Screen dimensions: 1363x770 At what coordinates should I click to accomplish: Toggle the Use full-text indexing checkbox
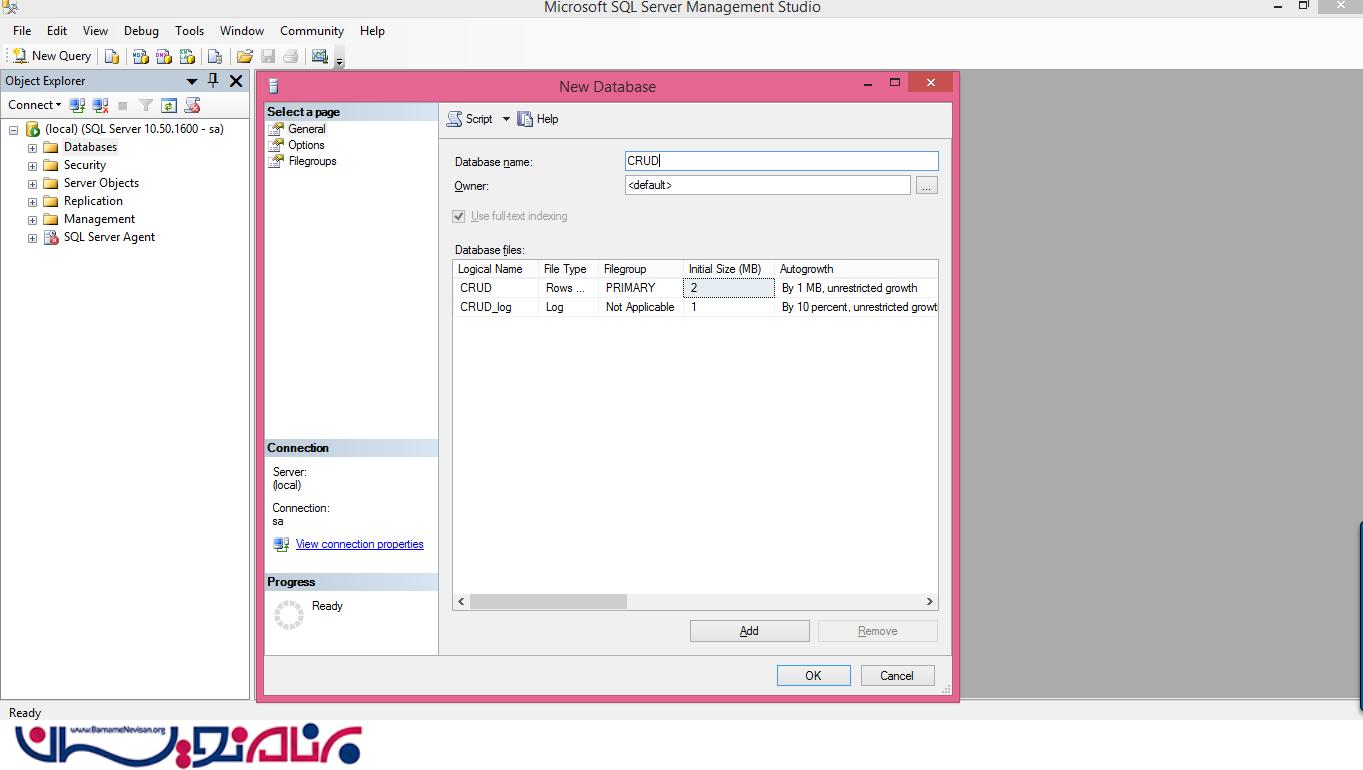tap(459, 216)
